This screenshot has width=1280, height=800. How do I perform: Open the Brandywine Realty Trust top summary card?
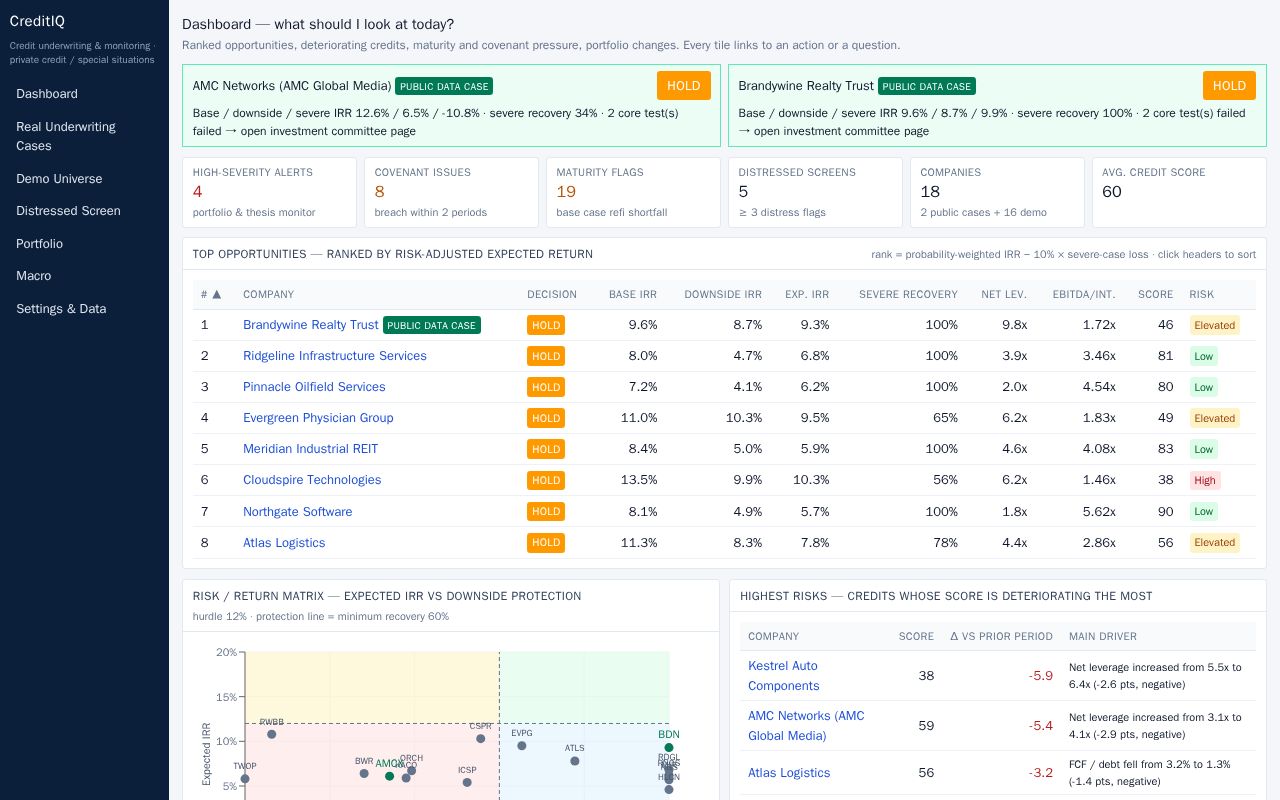(x=997, y=106)
